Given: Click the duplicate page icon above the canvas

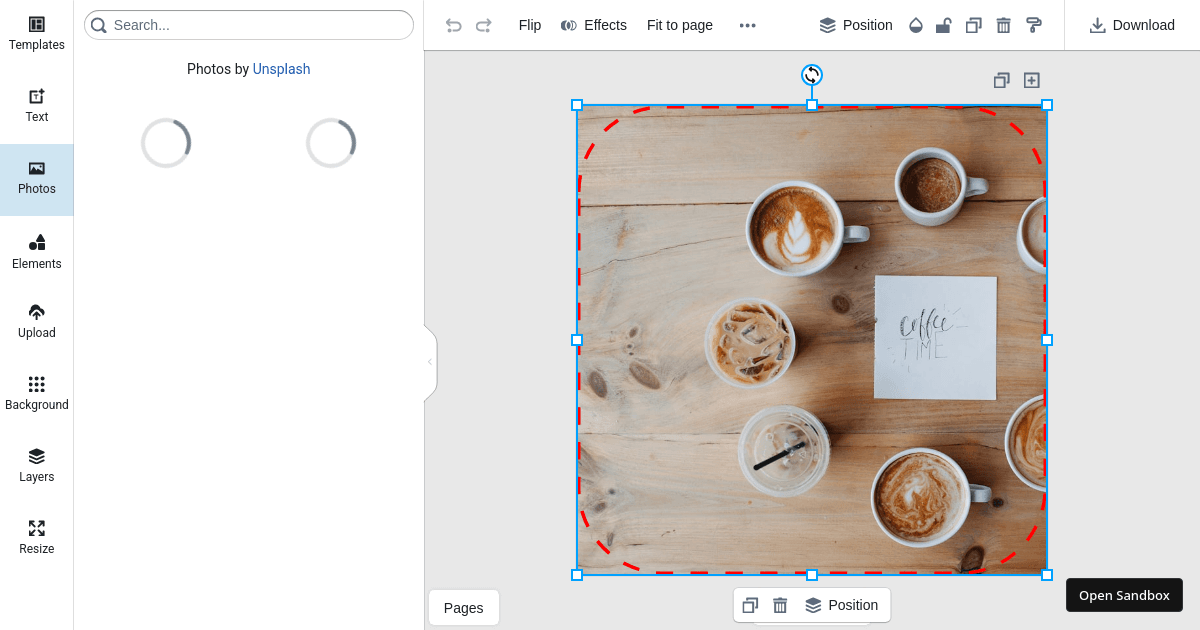Looking at the screenshot, I should pos(1001,80).
